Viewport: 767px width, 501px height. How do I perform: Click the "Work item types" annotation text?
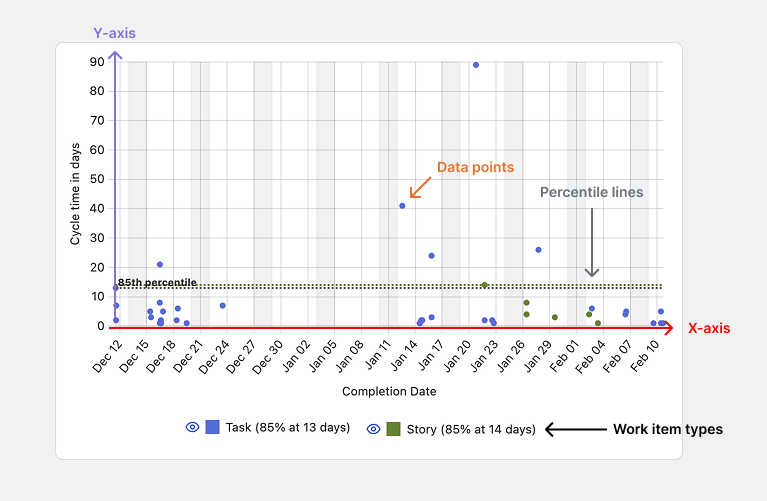pyautogui.click(x=667, y=430)
